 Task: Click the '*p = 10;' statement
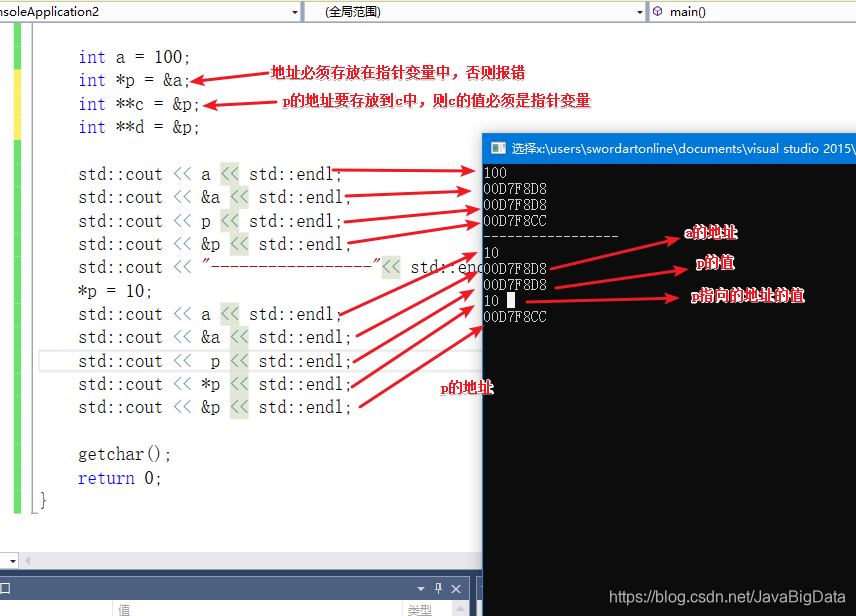115,291
